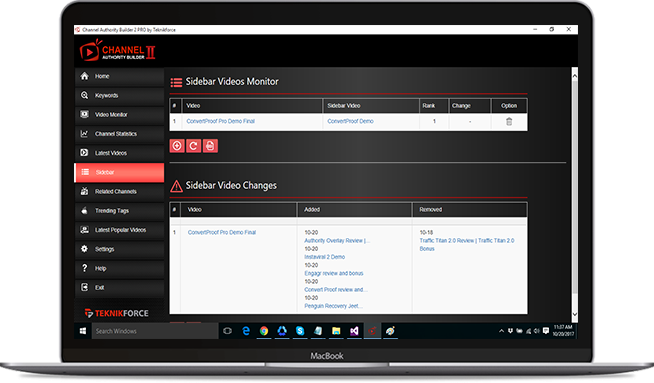Open the Engagr review and bonus link
The image size is (654, 383).
pos(334,273)
